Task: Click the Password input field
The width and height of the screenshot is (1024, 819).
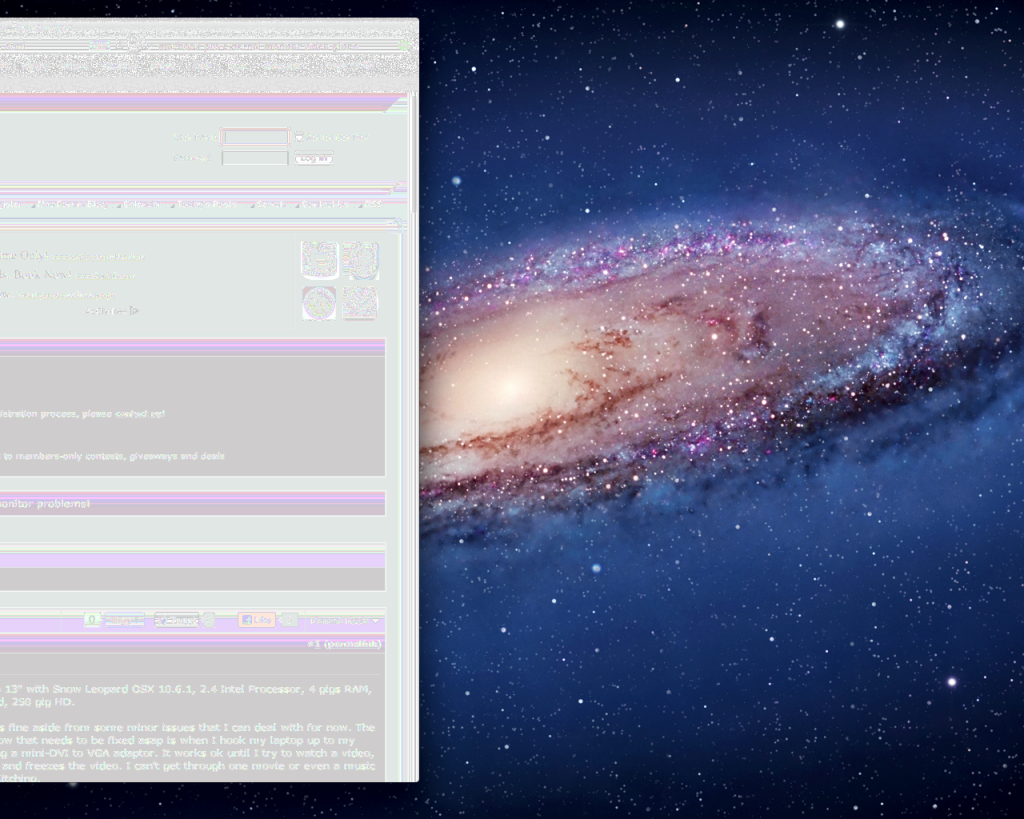Action: [255, 158]
